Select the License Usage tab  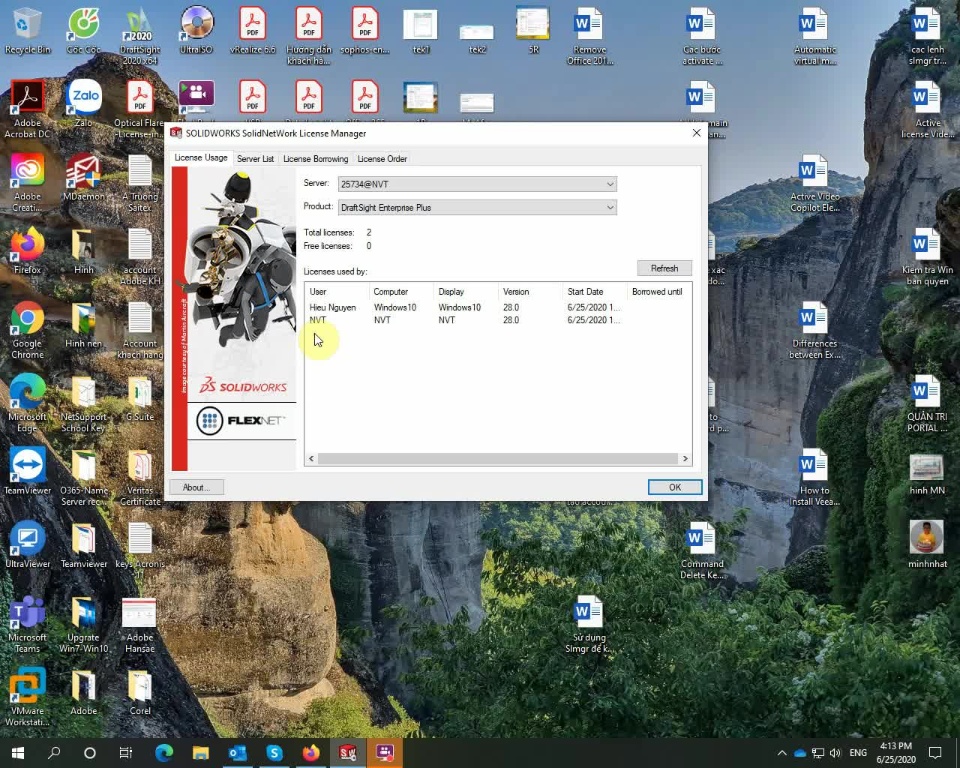tap(201, 157)
